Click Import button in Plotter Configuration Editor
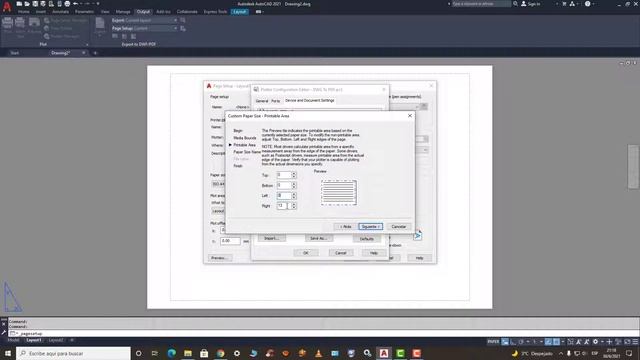The height and width of the screenshot is (360, 640). (x=272, y=238)
